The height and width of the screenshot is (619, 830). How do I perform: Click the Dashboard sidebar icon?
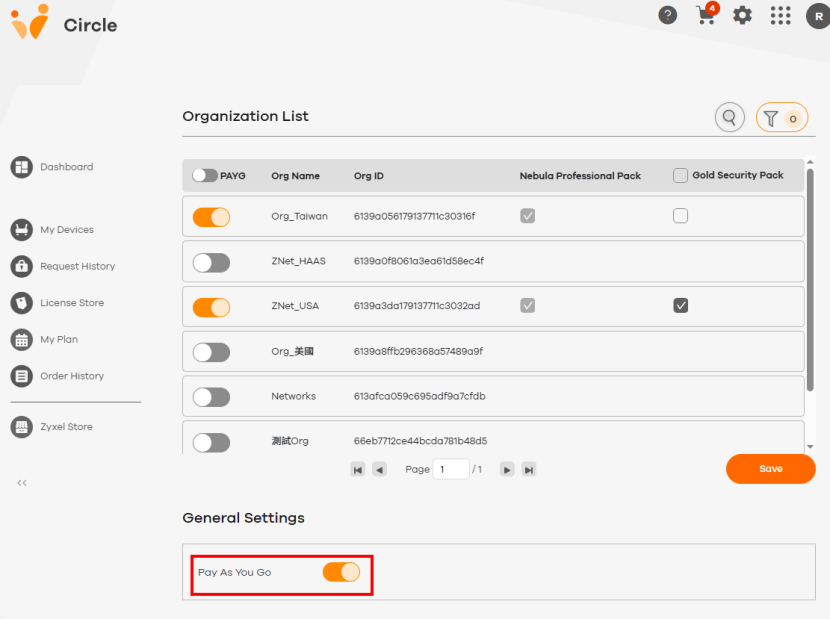point(22,167)
